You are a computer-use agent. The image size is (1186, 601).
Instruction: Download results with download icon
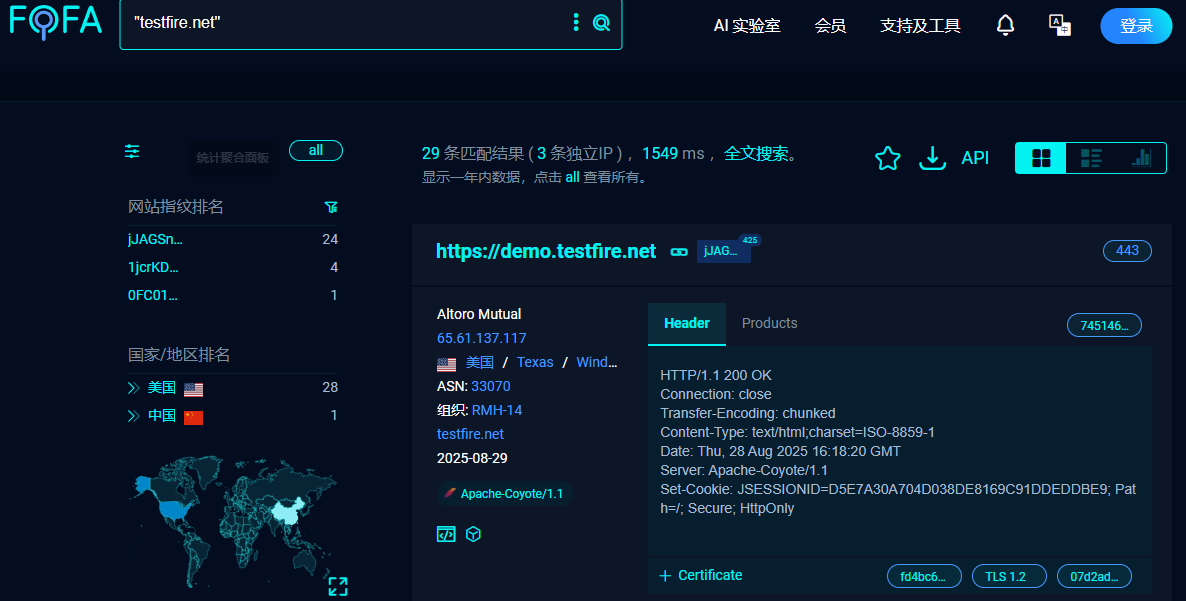coord(932,158)
